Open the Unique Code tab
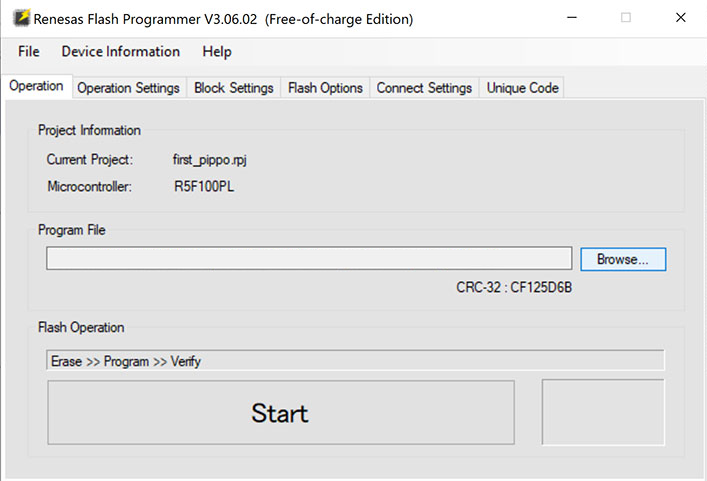 (523, 87)
